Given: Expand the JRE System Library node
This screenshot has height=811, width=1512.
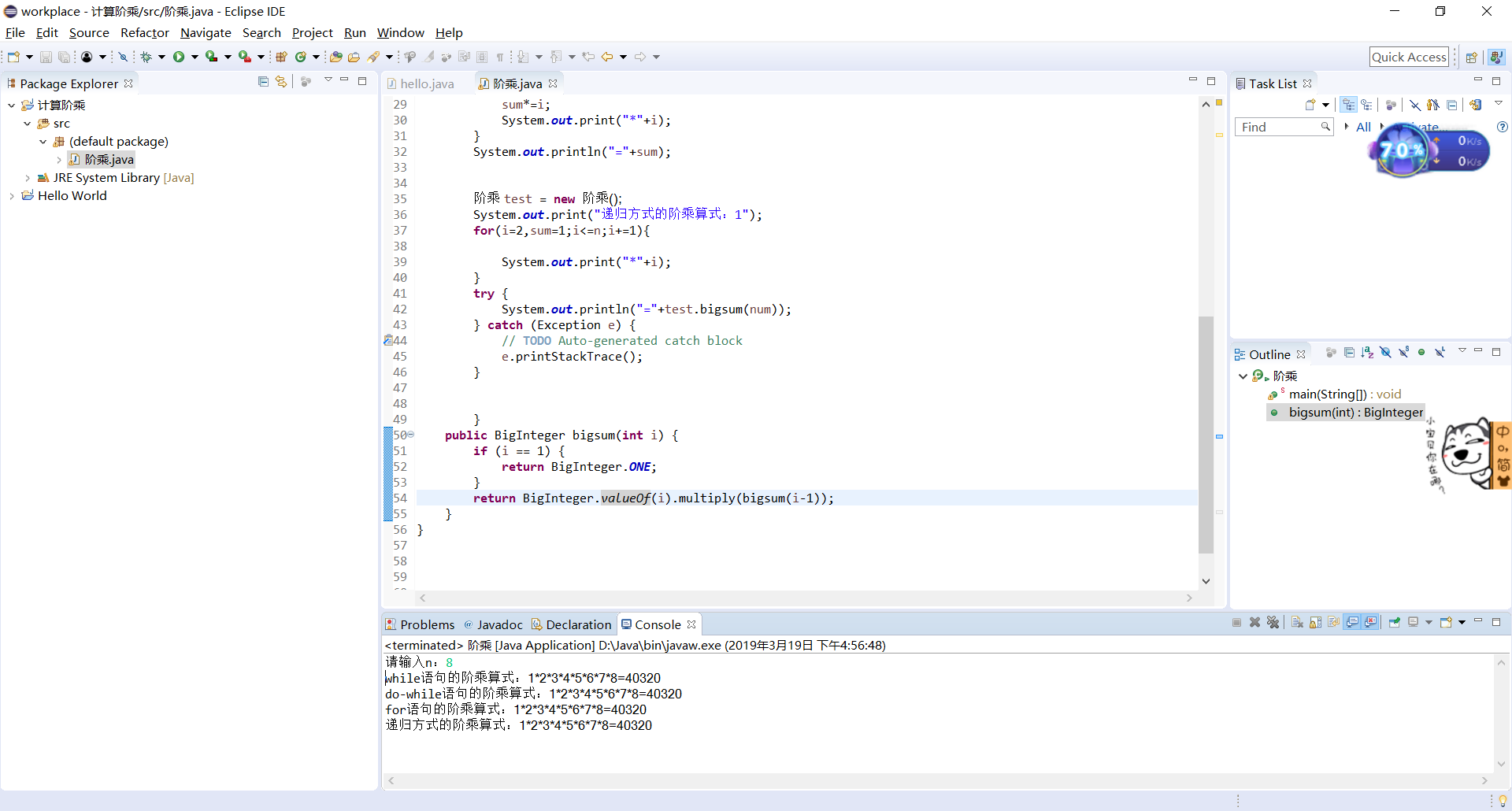Looking at the screenshot, I should 28,178.
